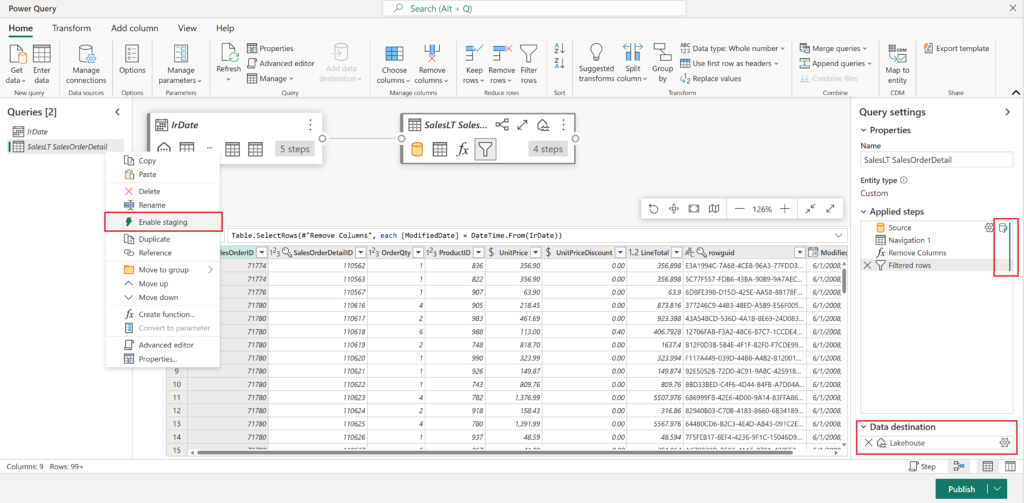Collapse the Properties section
Screen dimensions: 1024x503
pos(864,130)
